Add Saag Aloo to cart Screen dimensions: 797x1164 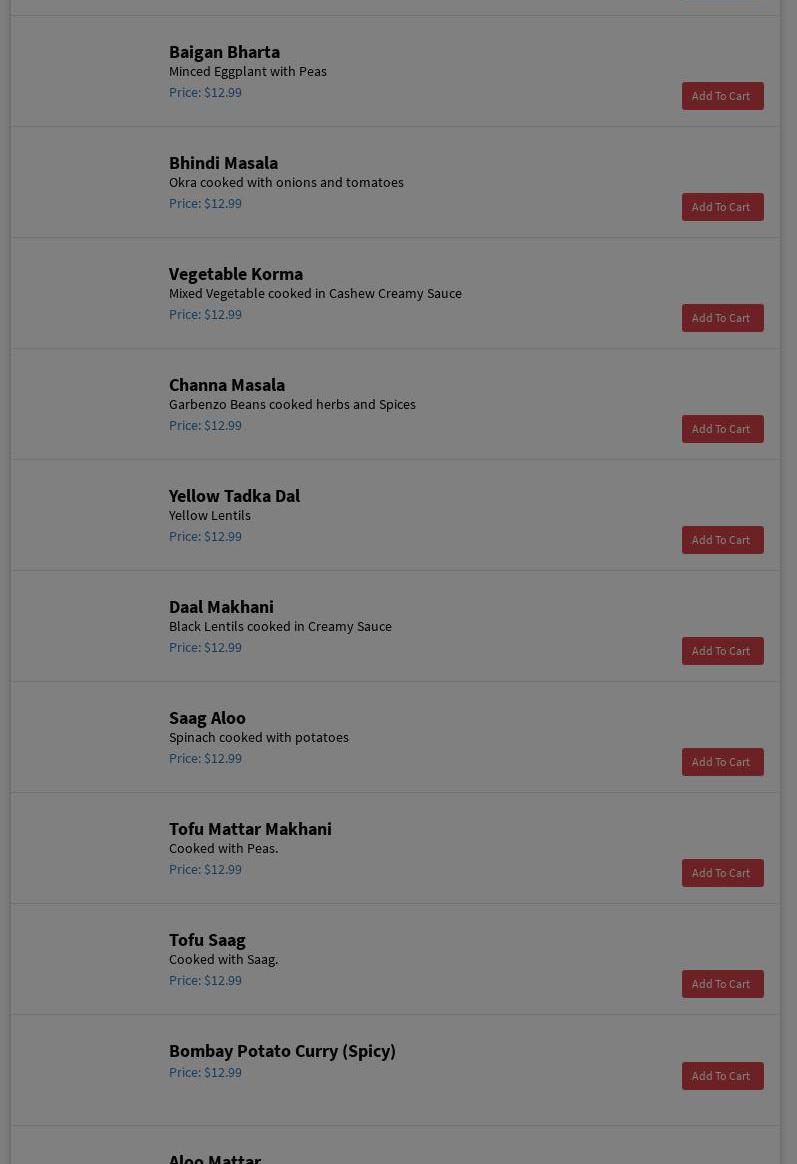point(722,762)
